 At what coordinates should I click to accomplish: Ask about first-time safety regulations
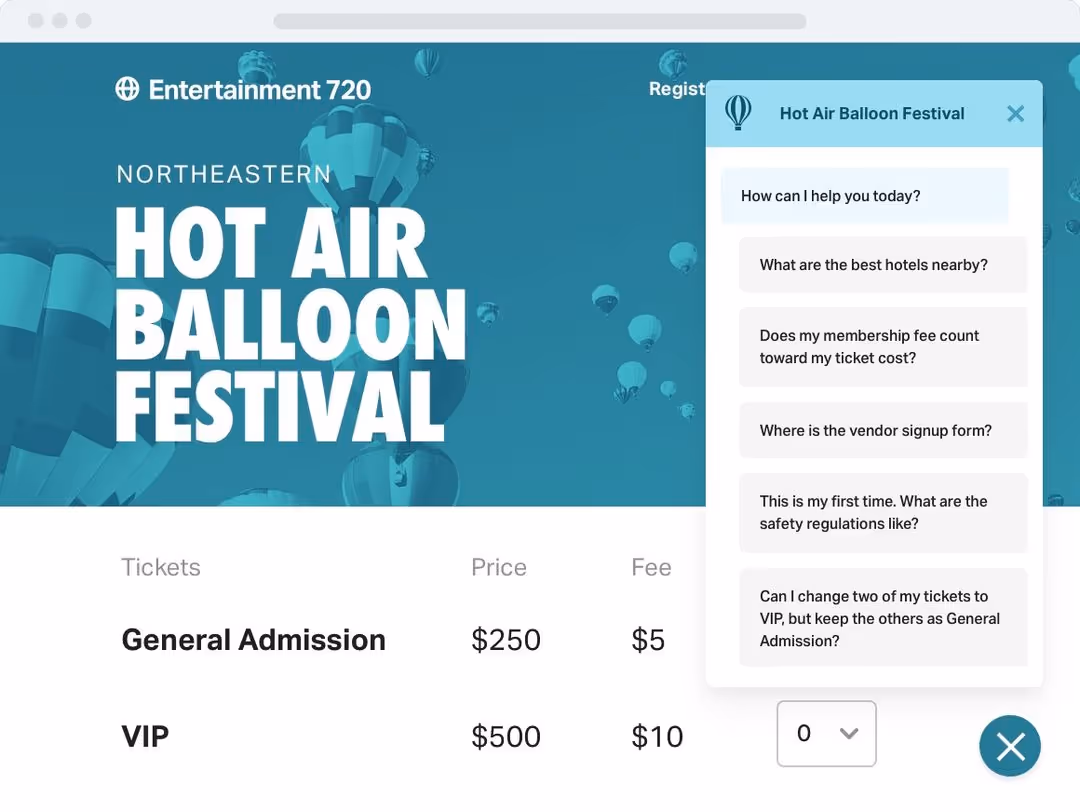click(883, 512)
